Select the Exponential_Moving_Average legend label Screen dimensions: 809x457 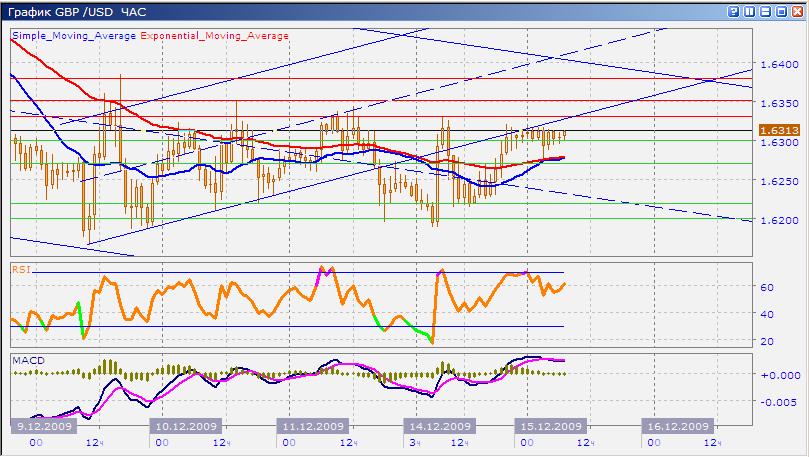(215, 35)
